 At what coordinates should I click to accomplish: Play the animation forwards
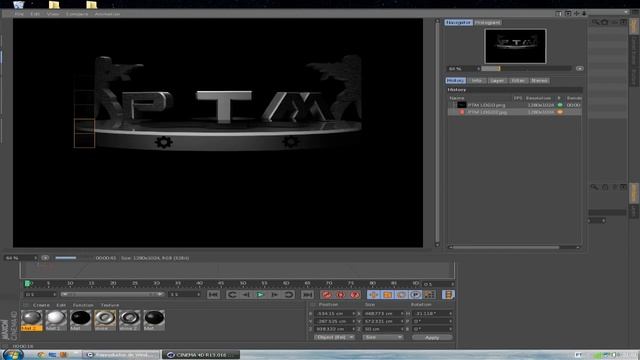point(260,294)
